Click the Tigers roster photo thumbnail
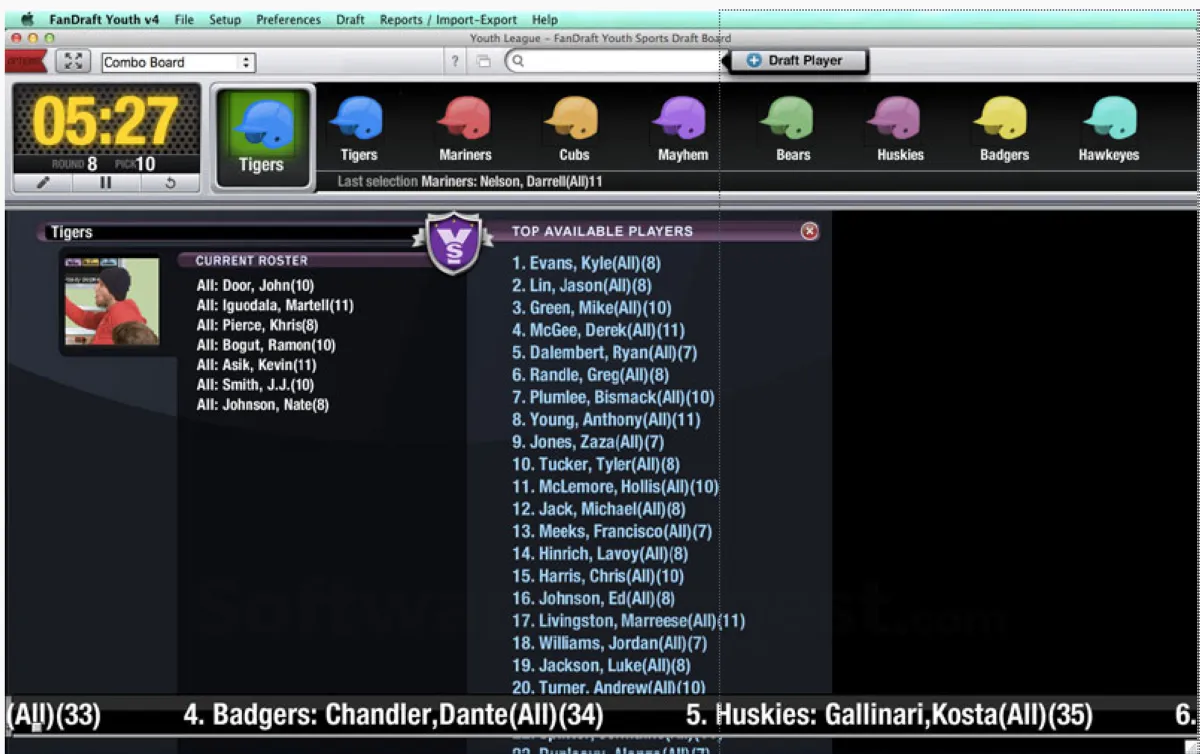Viewport: 1200px width, 754px height. click(112, 302)
